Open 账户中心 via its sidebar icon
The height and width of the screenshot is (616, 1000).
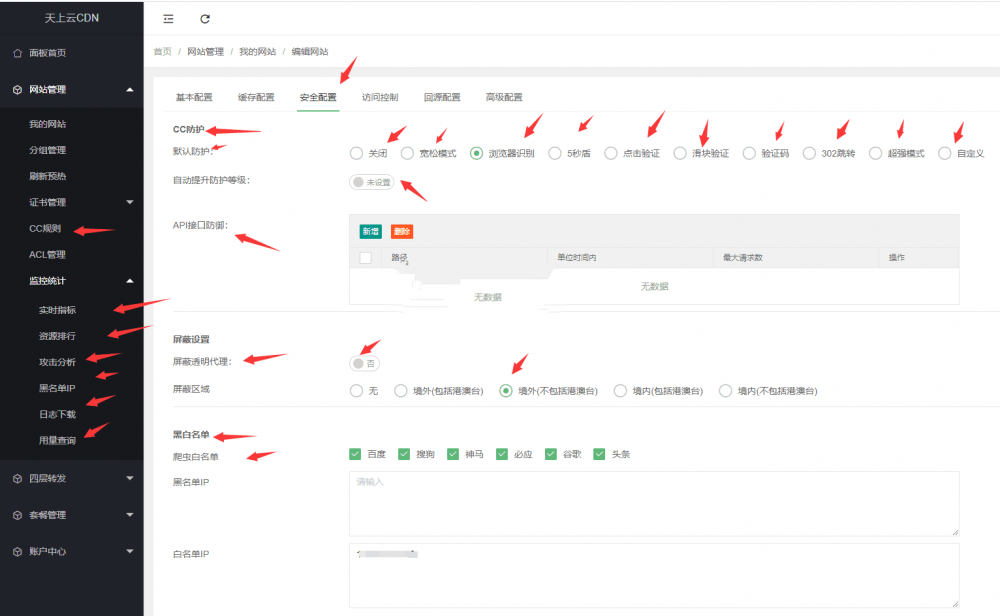[15, 551]
